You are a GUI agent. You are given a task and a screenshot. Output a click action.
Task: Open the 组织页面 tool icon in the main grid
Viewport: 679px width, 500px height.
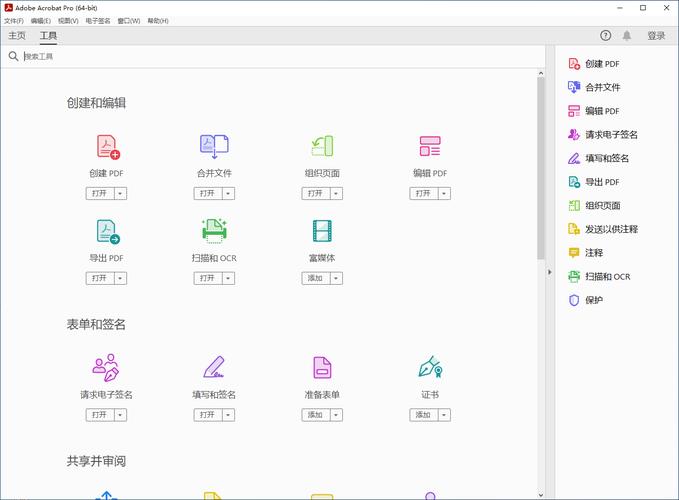tap(322, 146)
